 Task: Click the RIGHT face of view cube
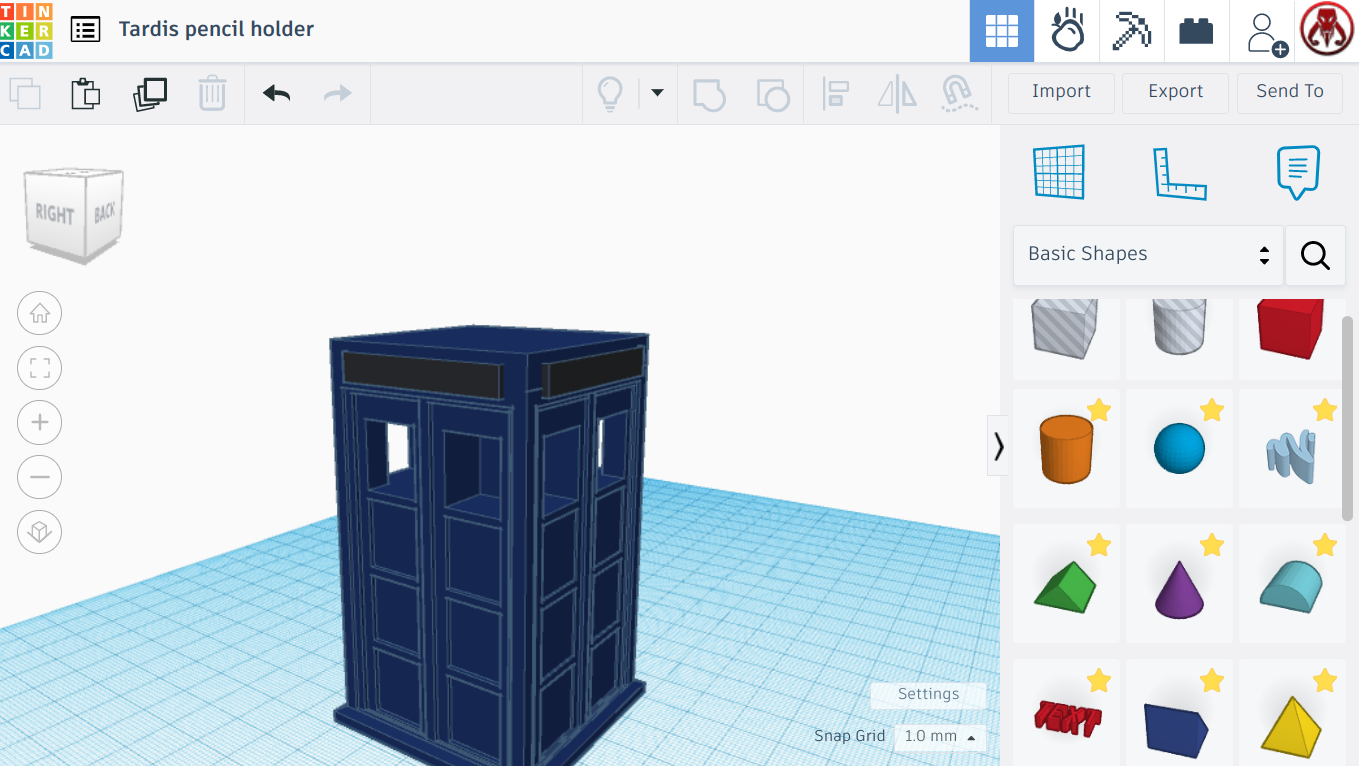point(55,214)
